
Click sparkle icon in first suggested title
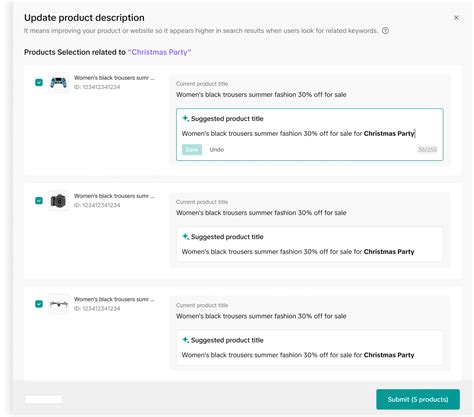(185, 118)
